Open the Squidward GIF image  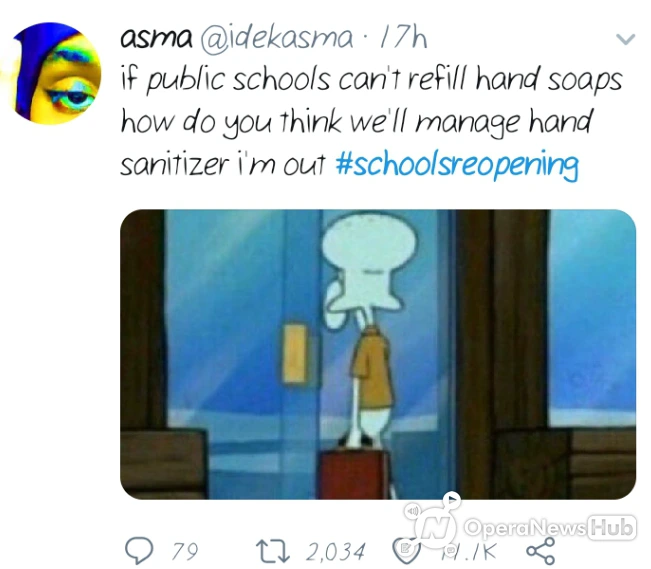coord(378,354)
